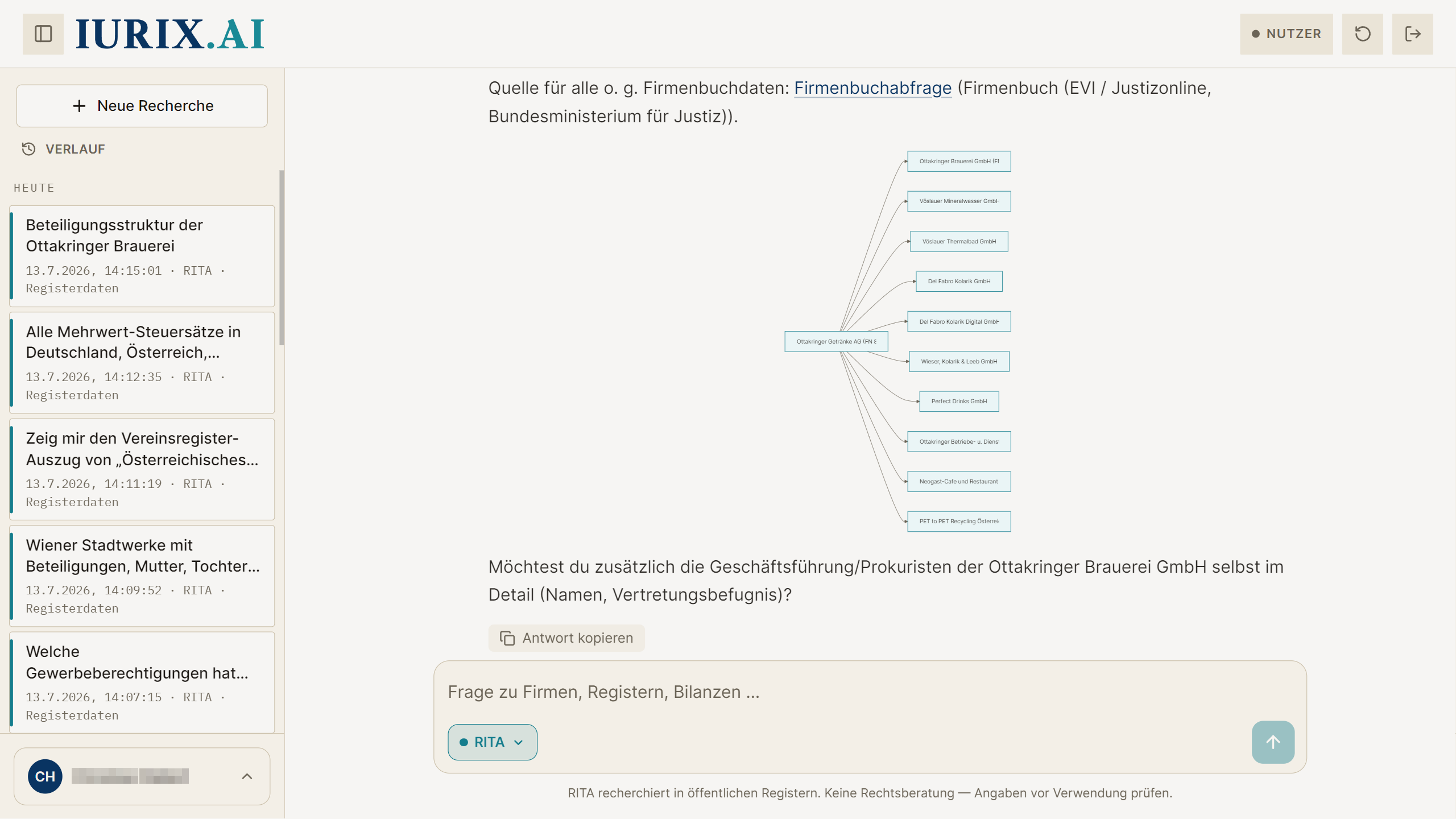1456x819 pixels.
Task: Click the CH user avatar
Action: click(x=45, y=776)
